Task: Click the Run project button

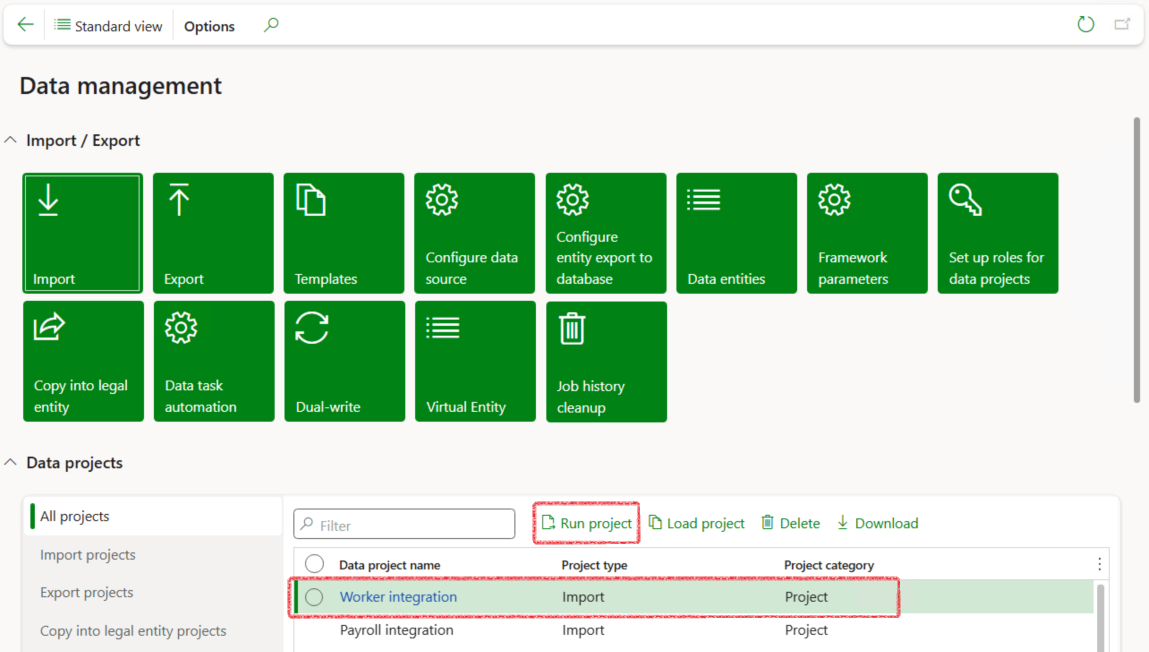Action: point(587,523)
